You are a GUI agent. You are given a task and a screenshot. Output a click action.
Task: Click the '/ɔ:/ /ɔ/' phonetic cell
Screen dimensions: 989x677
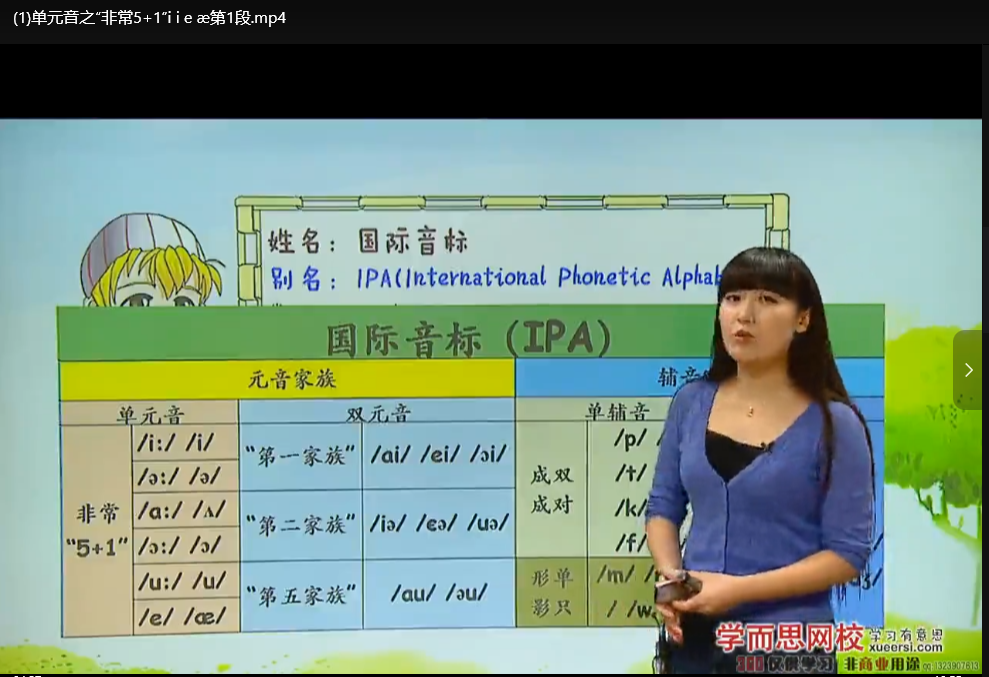pos(185,545)
